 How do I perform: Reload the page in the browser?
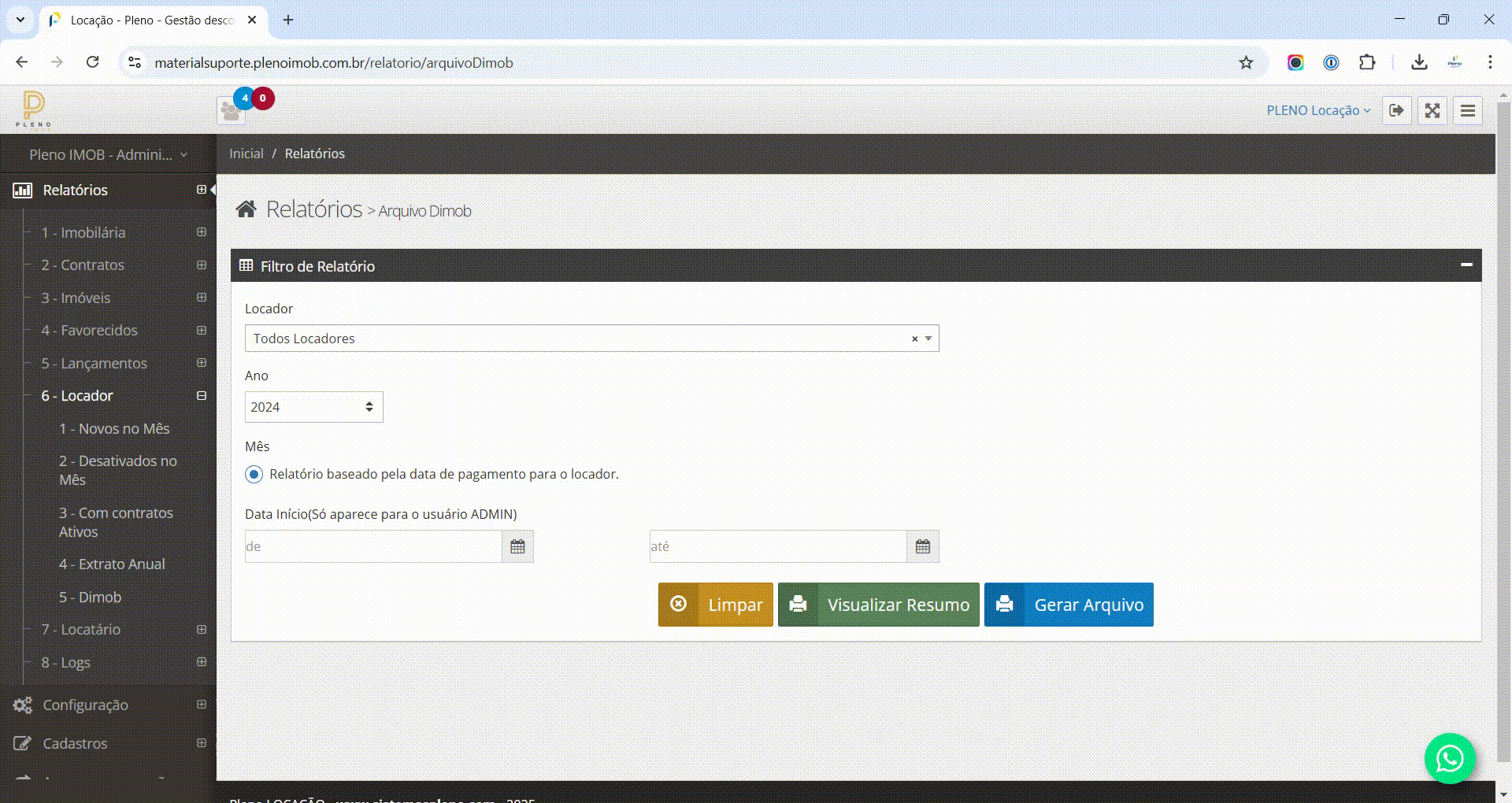tap(92, 62)
